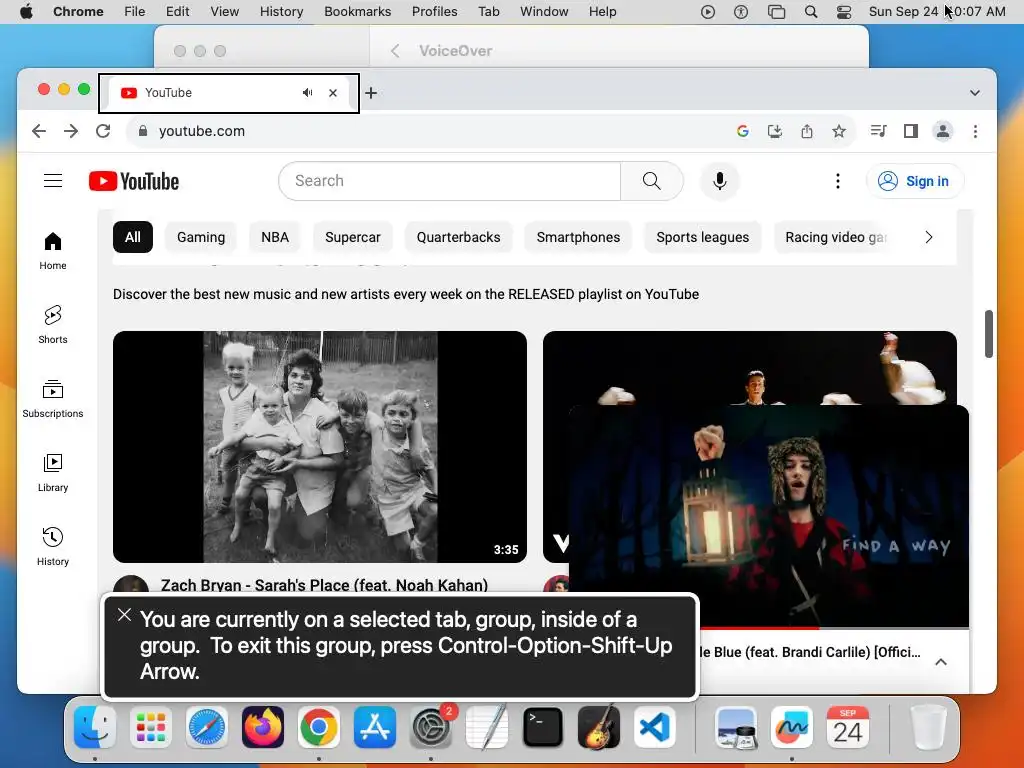Open Zach Bryan - Sarah's Place video title
Viewport: 1024px width, 768px height.
coord(324,584)
